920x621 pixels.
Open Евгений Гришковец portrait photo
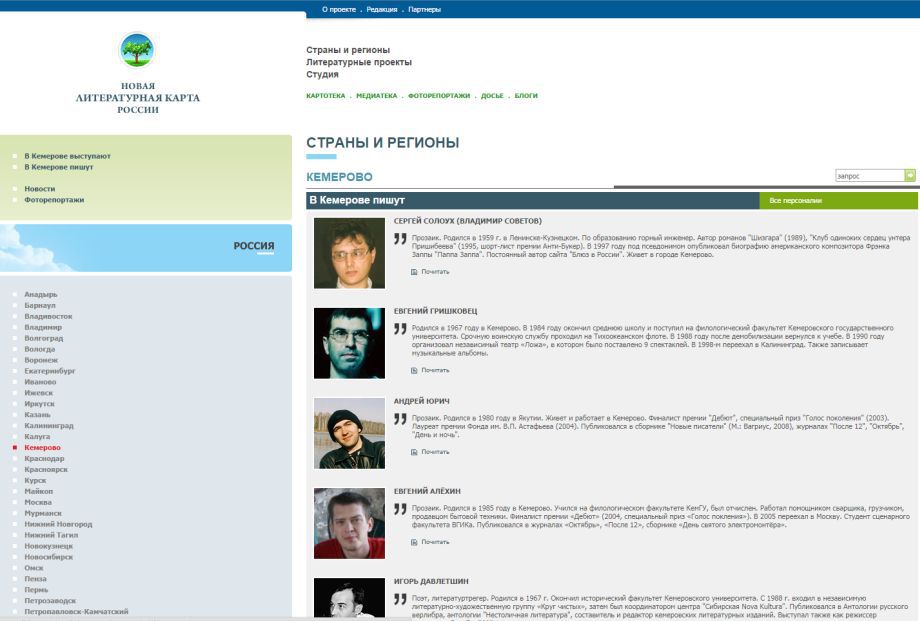point(349,342)
